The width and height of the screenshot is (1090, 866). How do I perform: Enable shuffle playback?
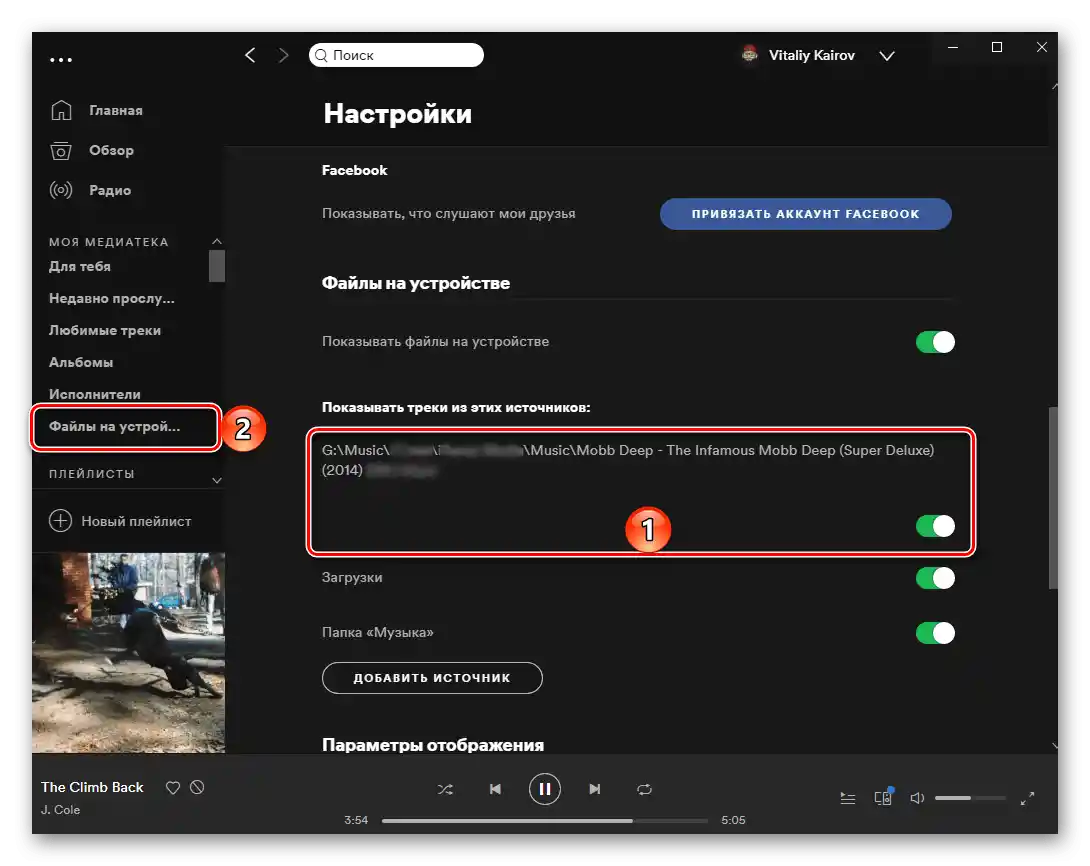[x=445, y=788]
